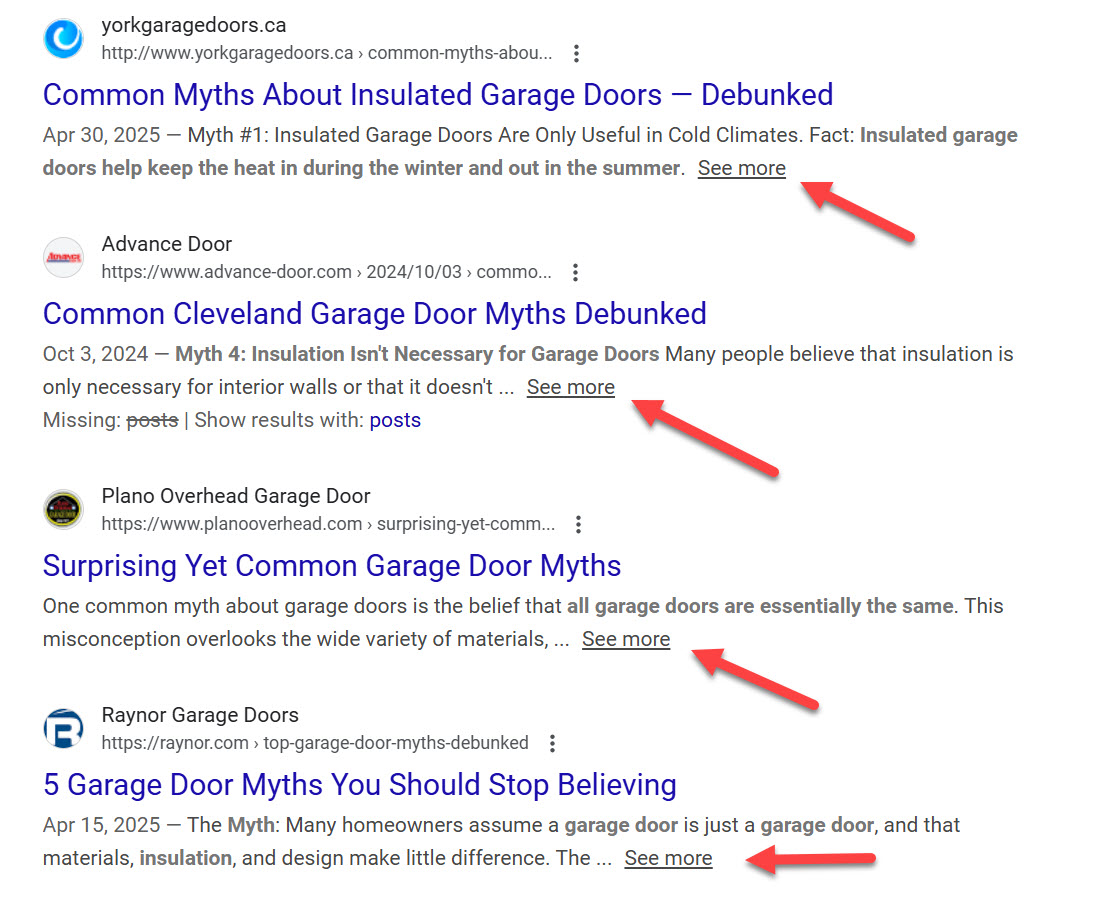Expand See more on the Raynor snippet
The image size is (1106, 901).
[x=667, y=857]
